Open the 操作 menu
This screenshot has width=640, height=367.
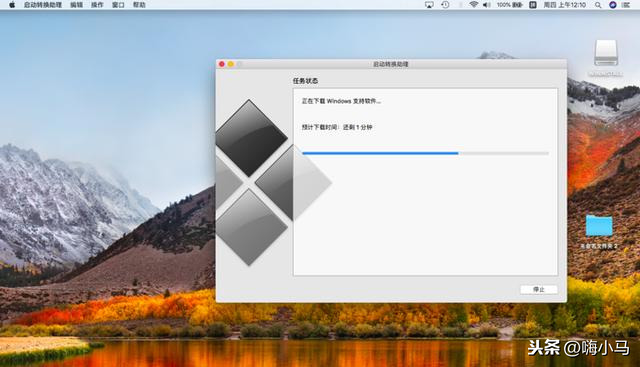pos(97,5)
